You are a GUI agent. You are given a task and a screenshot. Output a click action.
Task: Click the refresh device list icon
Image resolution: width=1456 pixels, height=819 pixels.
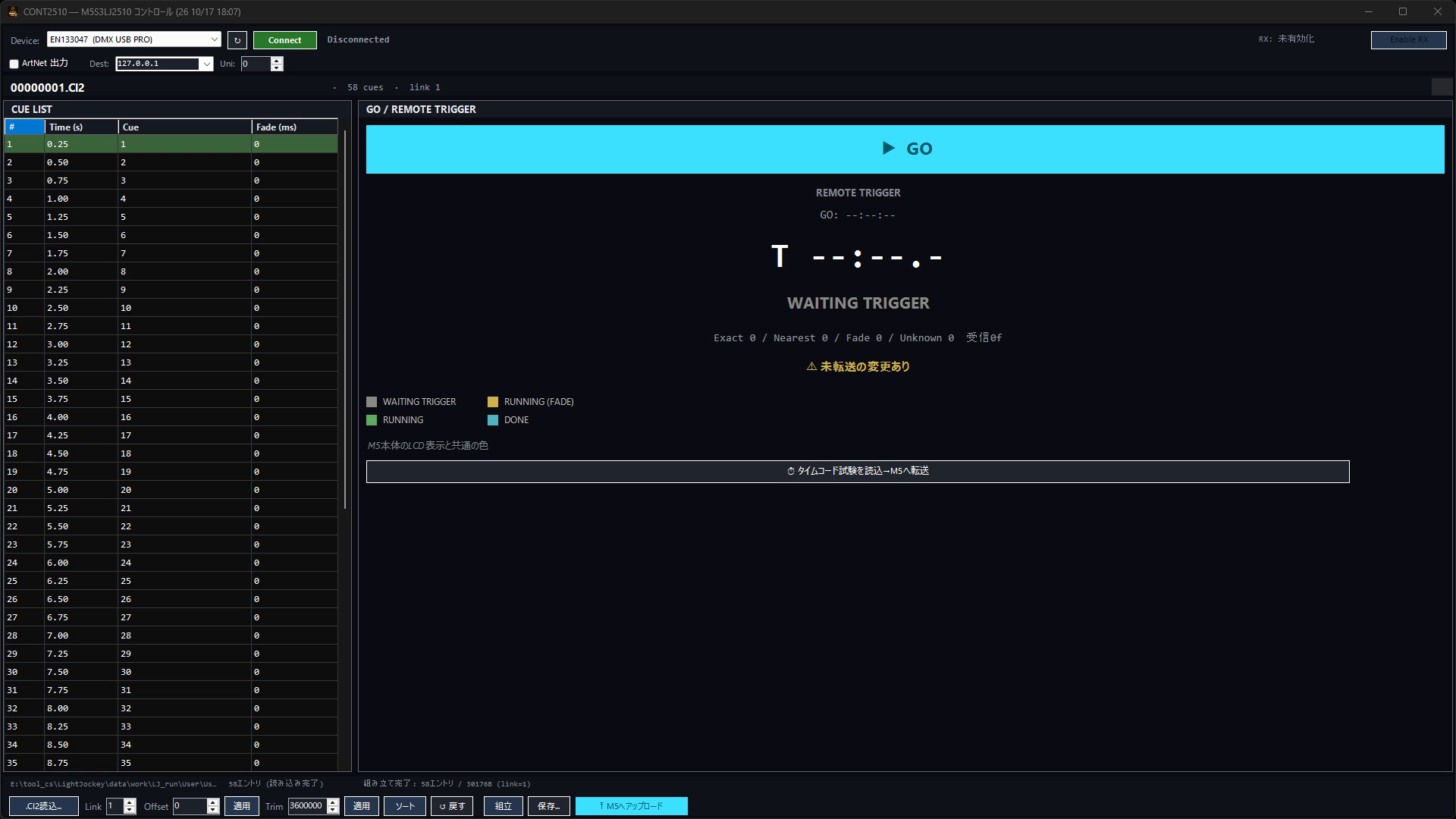click(x=237, y=40)
